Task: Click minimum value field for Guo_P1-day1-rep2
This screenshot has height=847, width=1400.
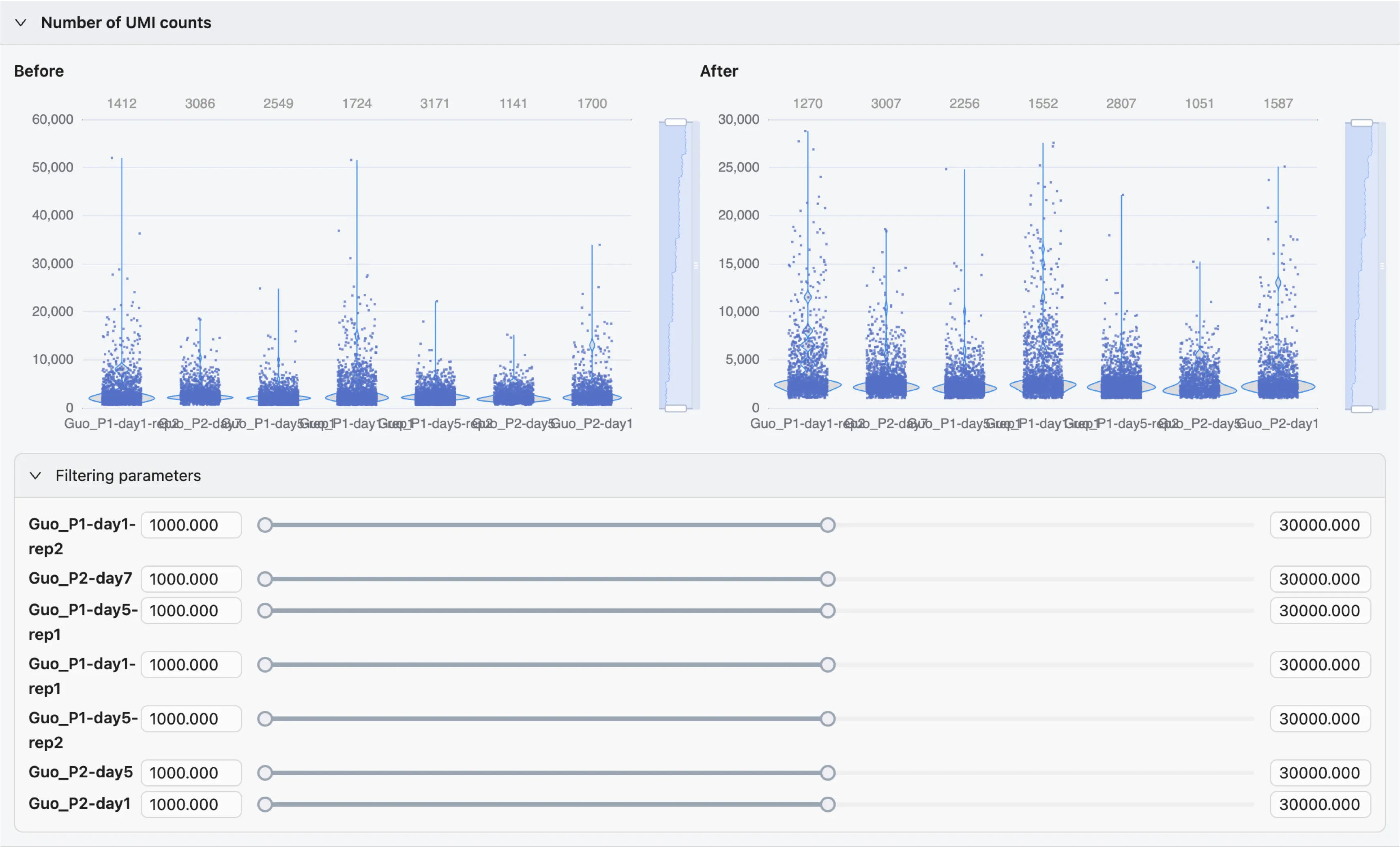Action: click(191, 525)
